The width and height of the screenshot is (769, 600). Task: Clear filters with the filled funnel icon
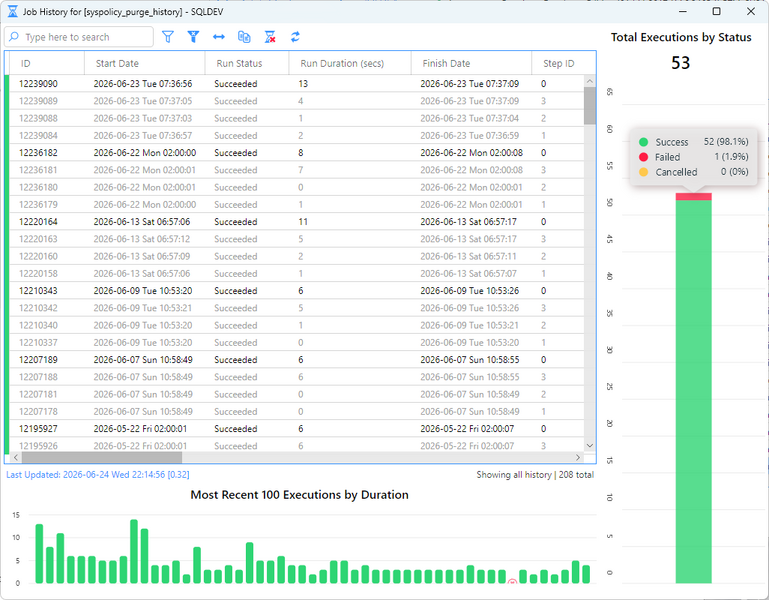(x=193, y=37)
